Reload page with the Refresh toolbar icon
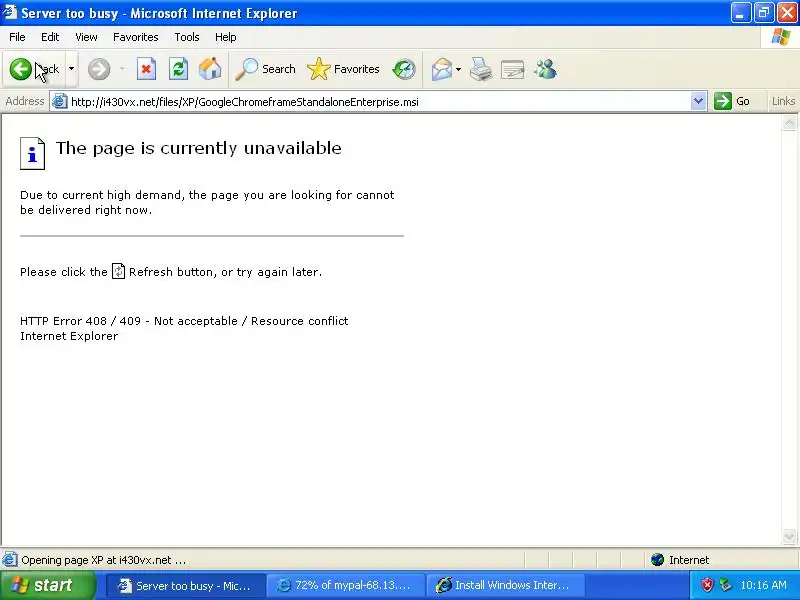 [x=178, y=69]
